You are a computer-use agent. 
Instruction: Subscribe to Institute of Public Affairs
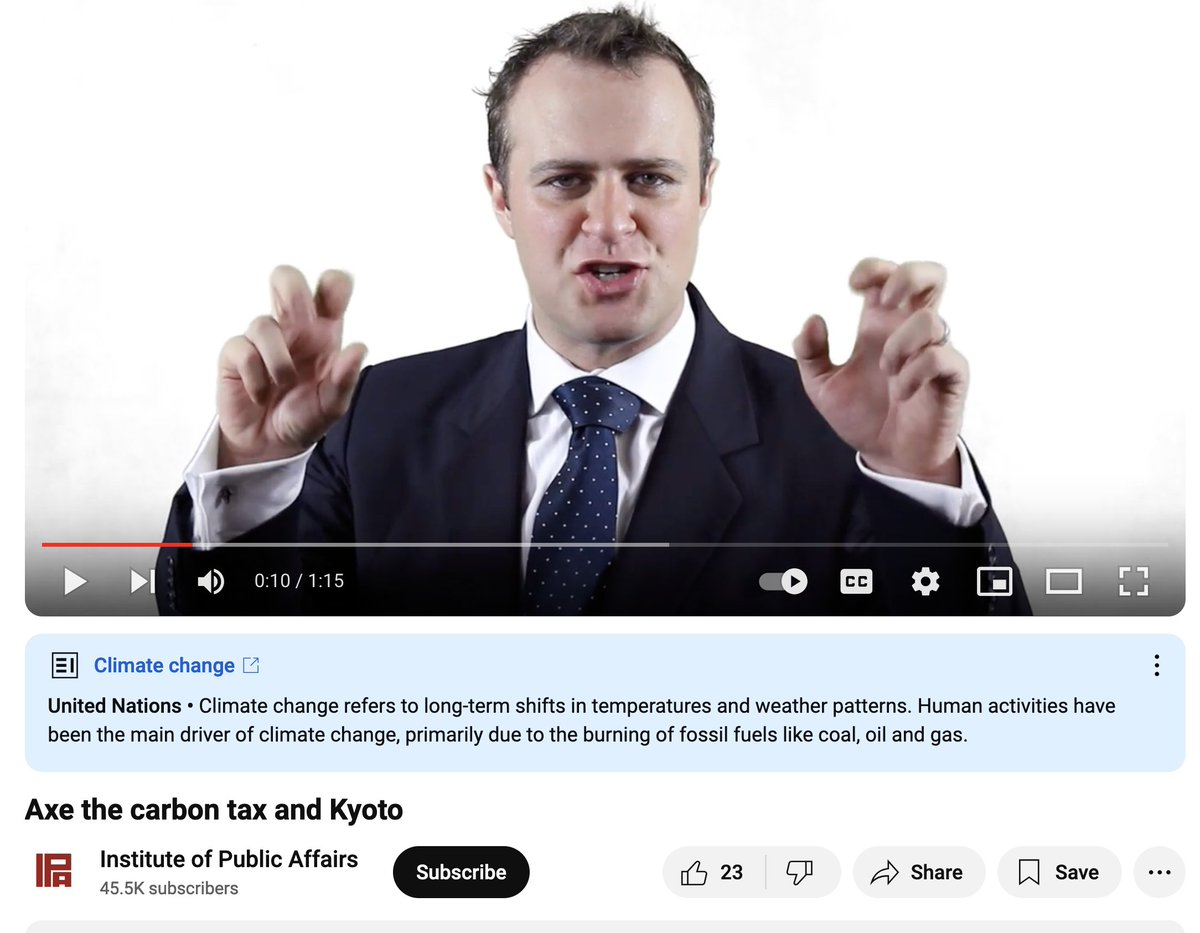coord(461,872)
